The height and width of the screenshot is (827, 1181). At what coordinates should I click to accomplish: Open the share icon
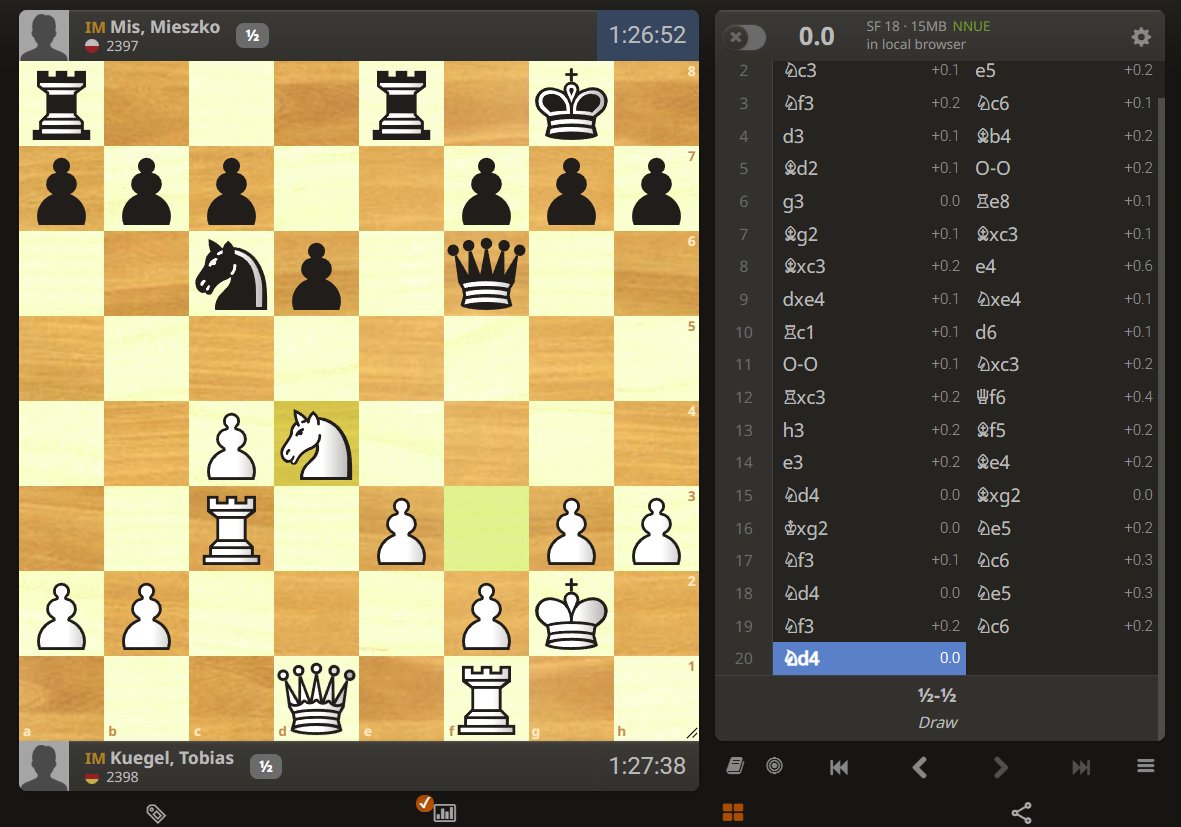[x=1021, y=813]
